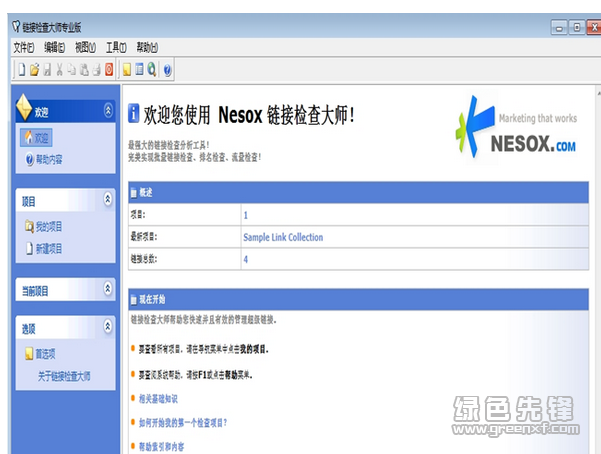
Task: Click the app icon in title bar
Action: [x=16, y=26]
